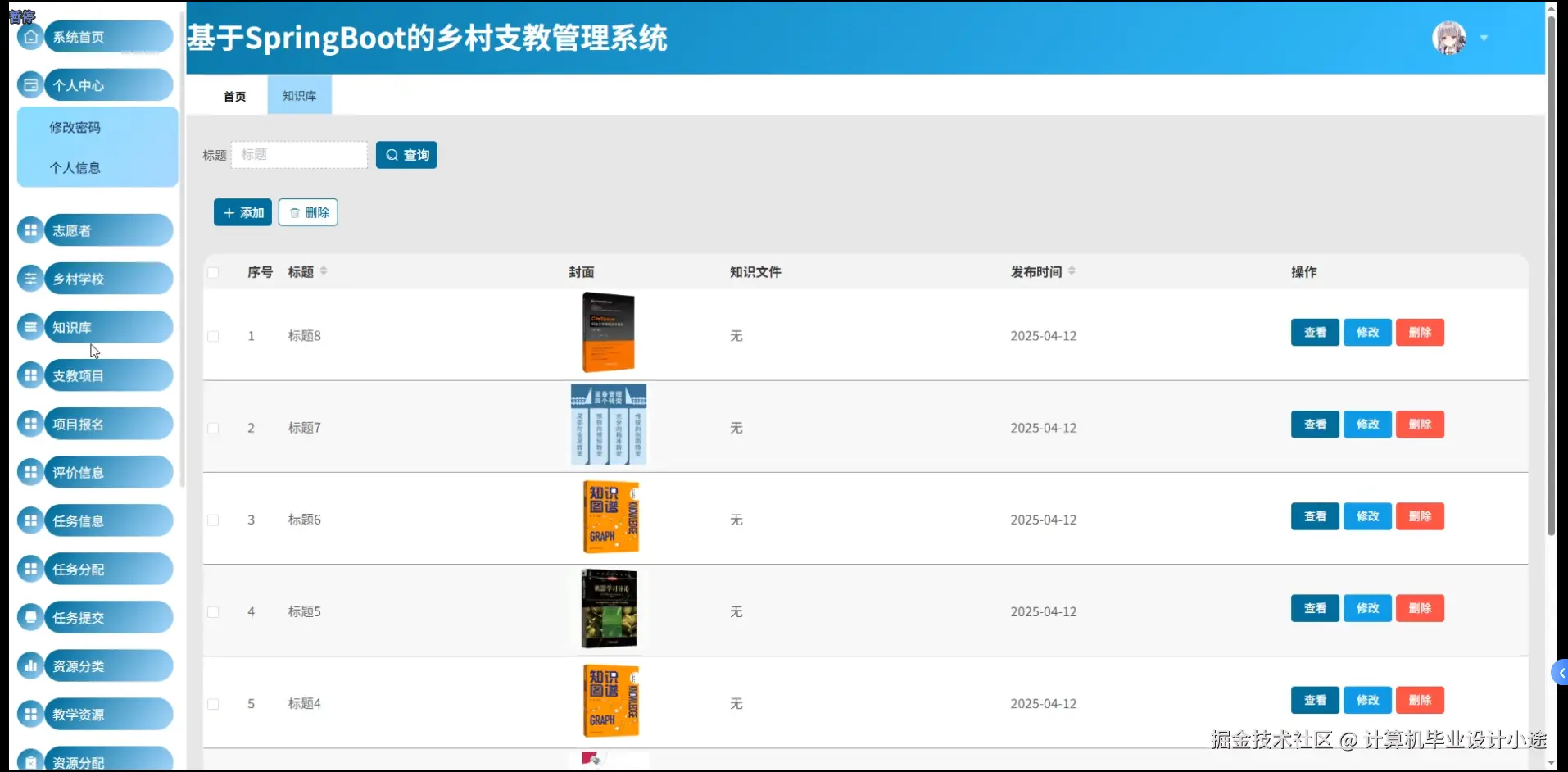The height and width of the screenshot is (772, 1568).
Task: View details of row 标题6
Action: 1315,516
